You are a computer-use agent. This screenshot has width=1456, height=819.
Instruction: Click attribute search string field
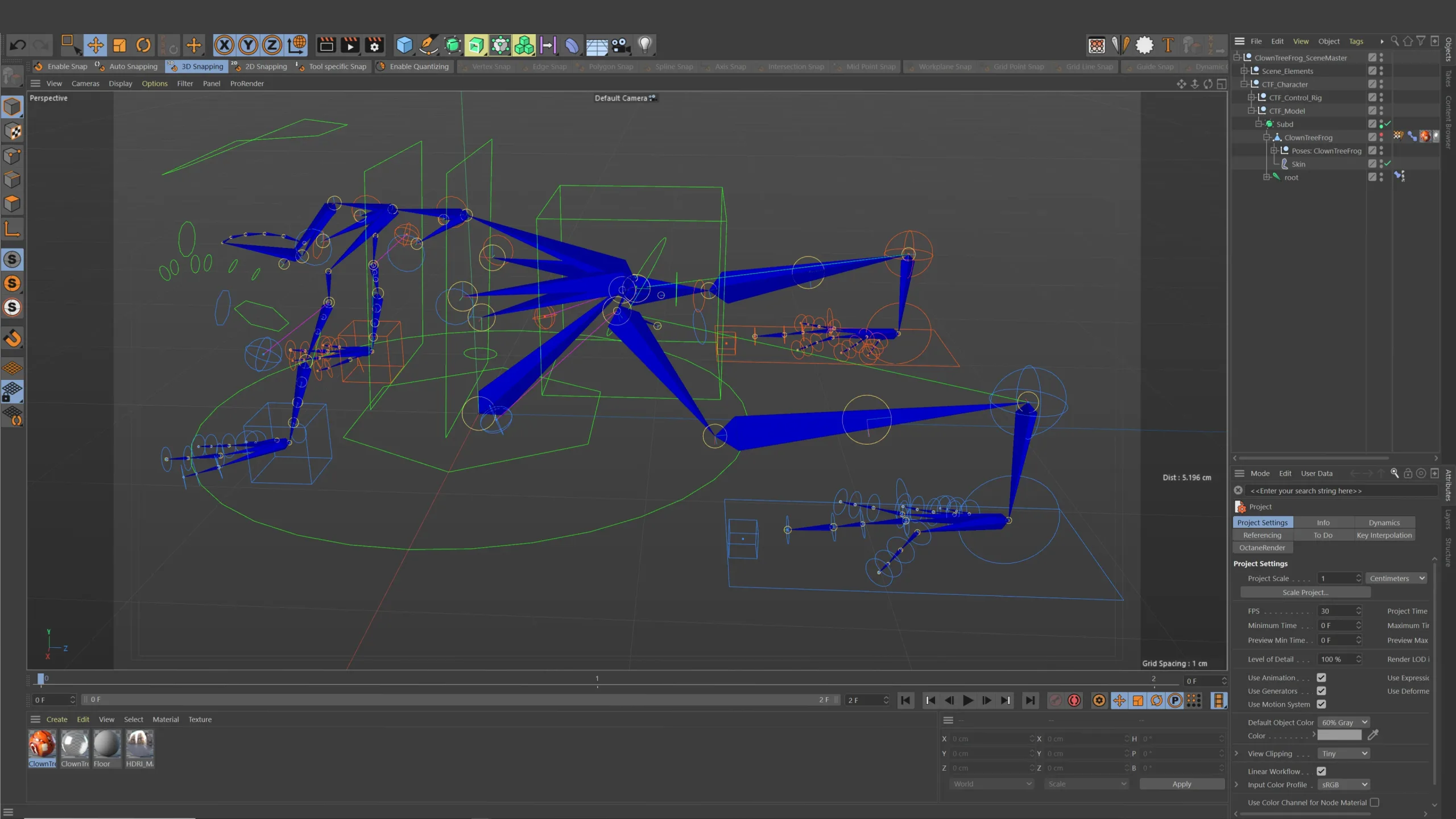tap(1342, 490)
